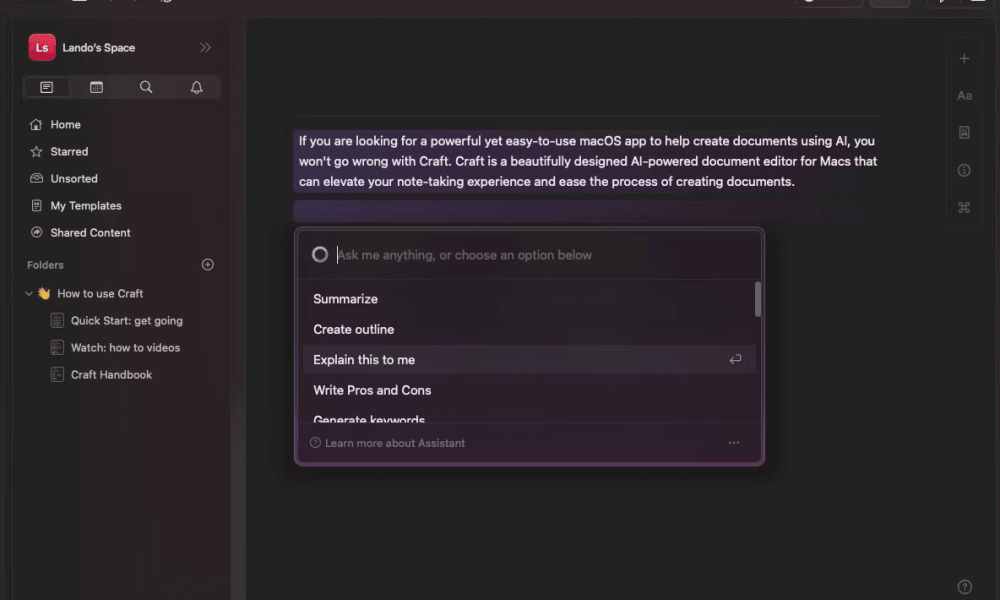Open Shared Content
This screenshot has width=1000, height=600.
90,233
